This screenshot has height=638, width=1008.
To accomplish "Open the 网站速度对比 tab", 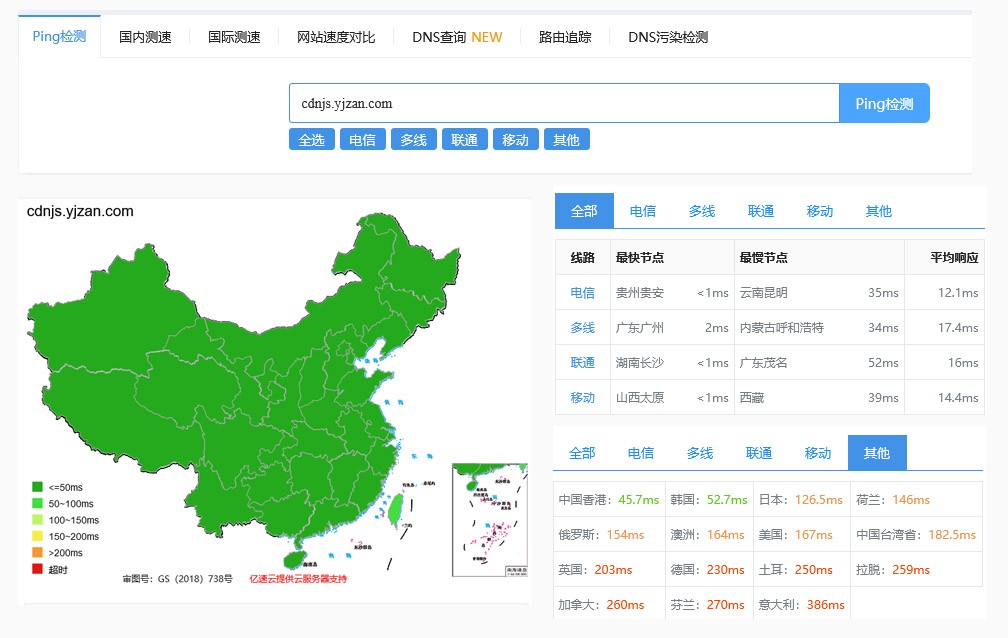I will coord(336,37).
